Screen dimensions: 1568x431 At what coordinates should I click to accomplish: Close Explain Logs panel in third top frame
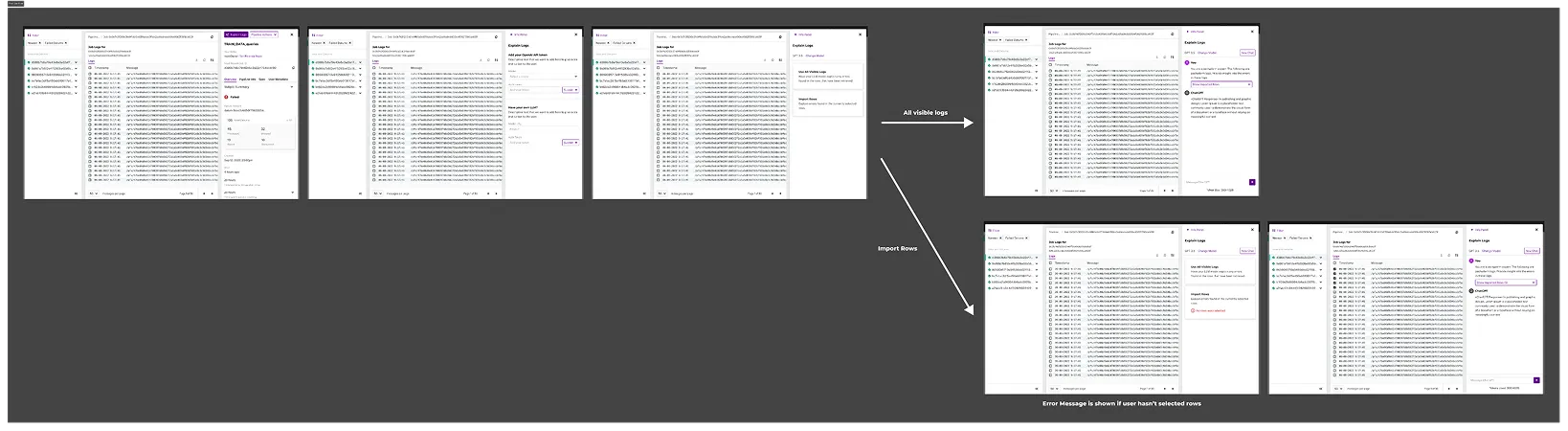tap(860, 34)
